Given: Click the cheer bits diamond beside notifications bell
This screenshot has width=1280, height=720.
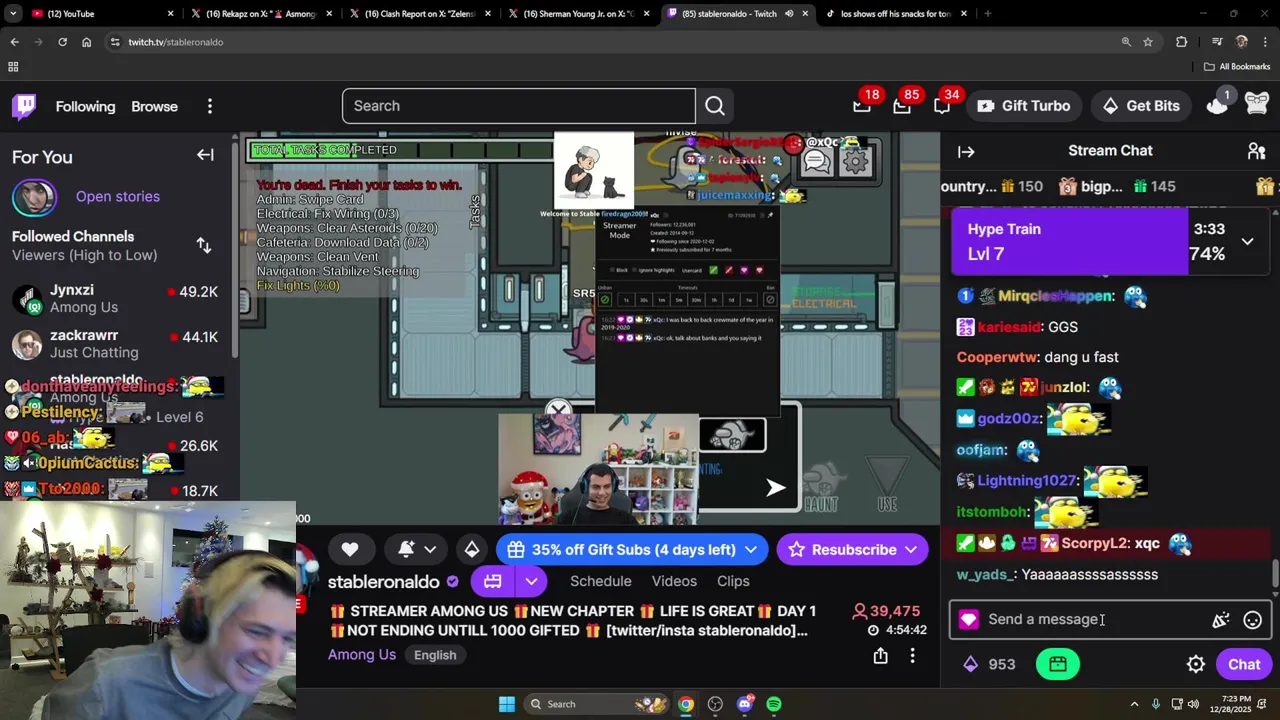Looking at the screenshot, I should tap(472, 549).
